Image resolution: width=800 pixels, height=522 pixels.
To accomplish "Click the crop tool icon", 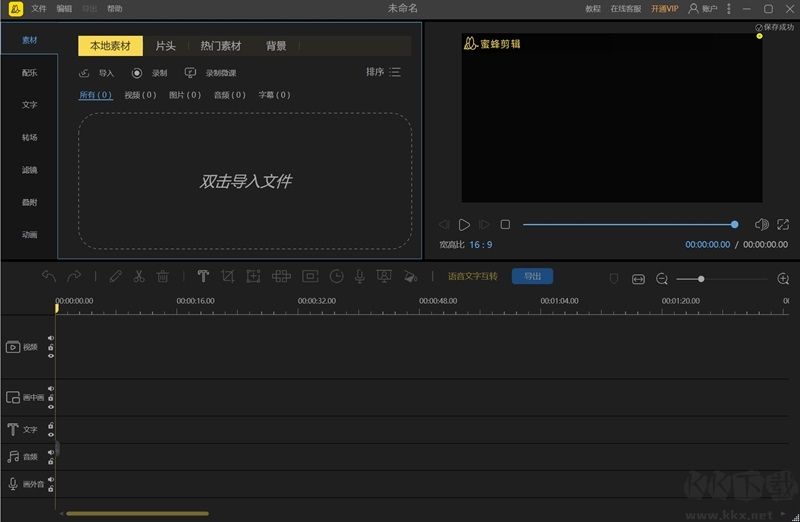I will tap(228, 277).
